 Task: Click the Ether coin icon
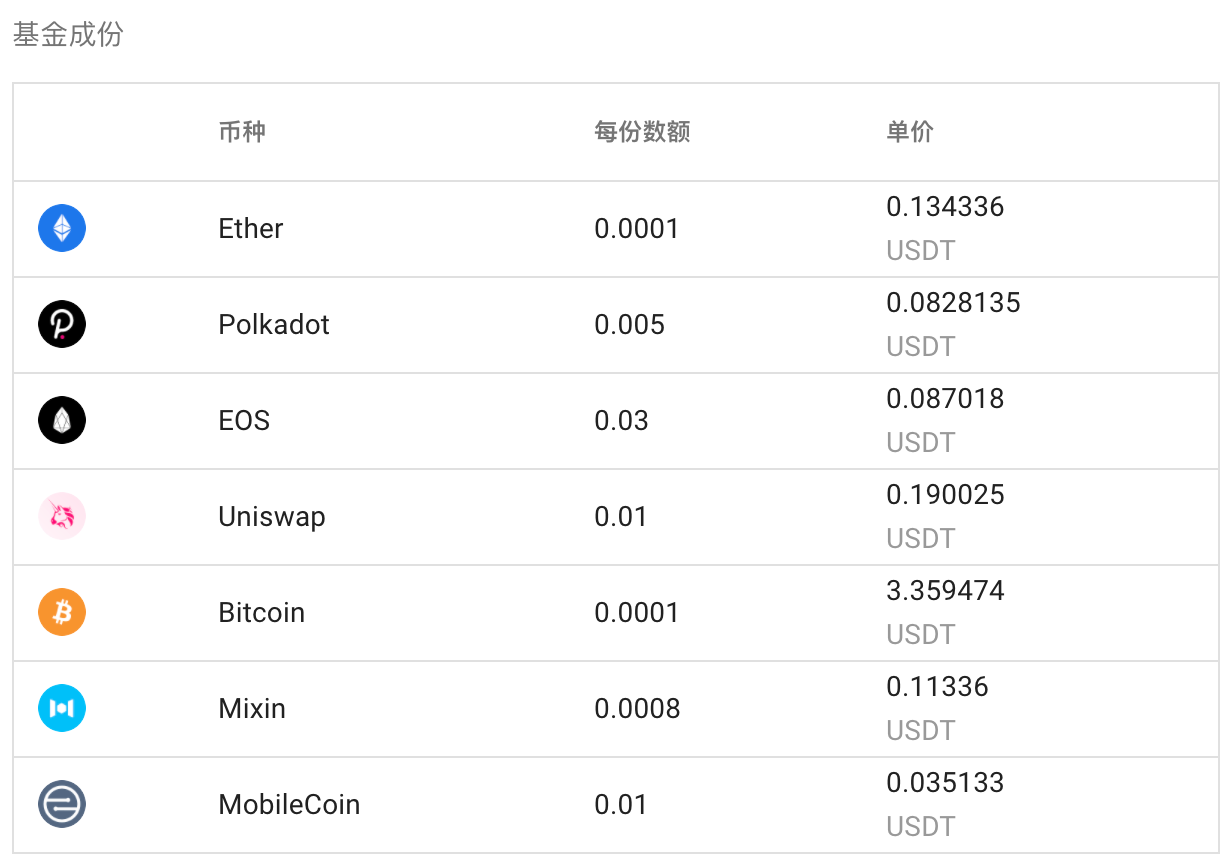[x=62, y=228]
